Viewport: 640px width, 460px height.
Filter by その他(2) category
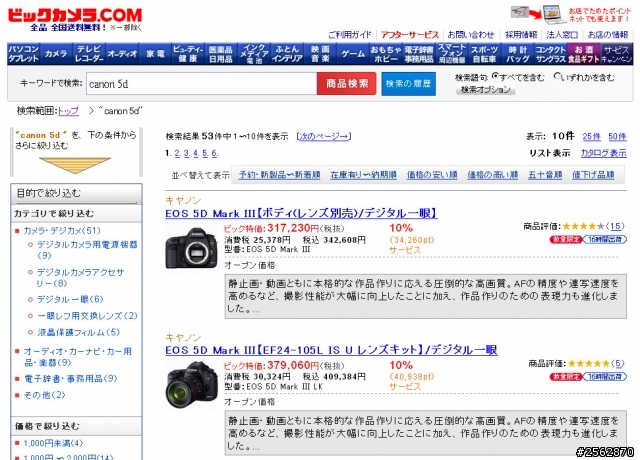pyautogui.click(x=44, y=395)
